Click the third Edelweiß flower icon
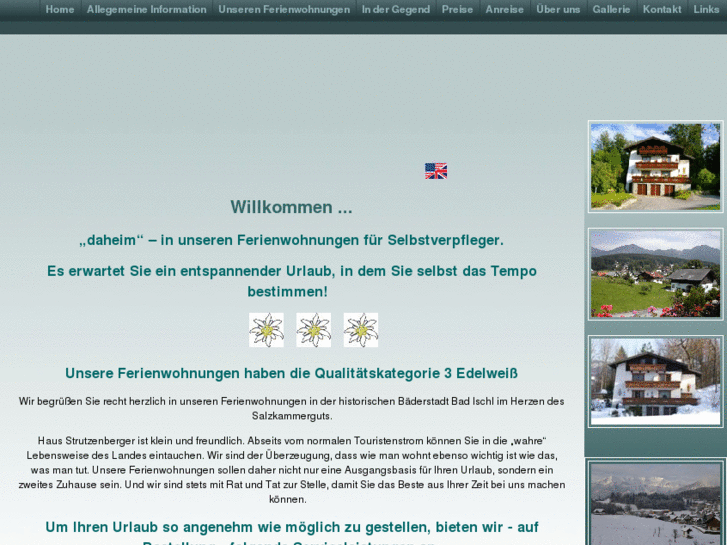The height and width of the screenshot is (545, 727). [x=361, y=330]
